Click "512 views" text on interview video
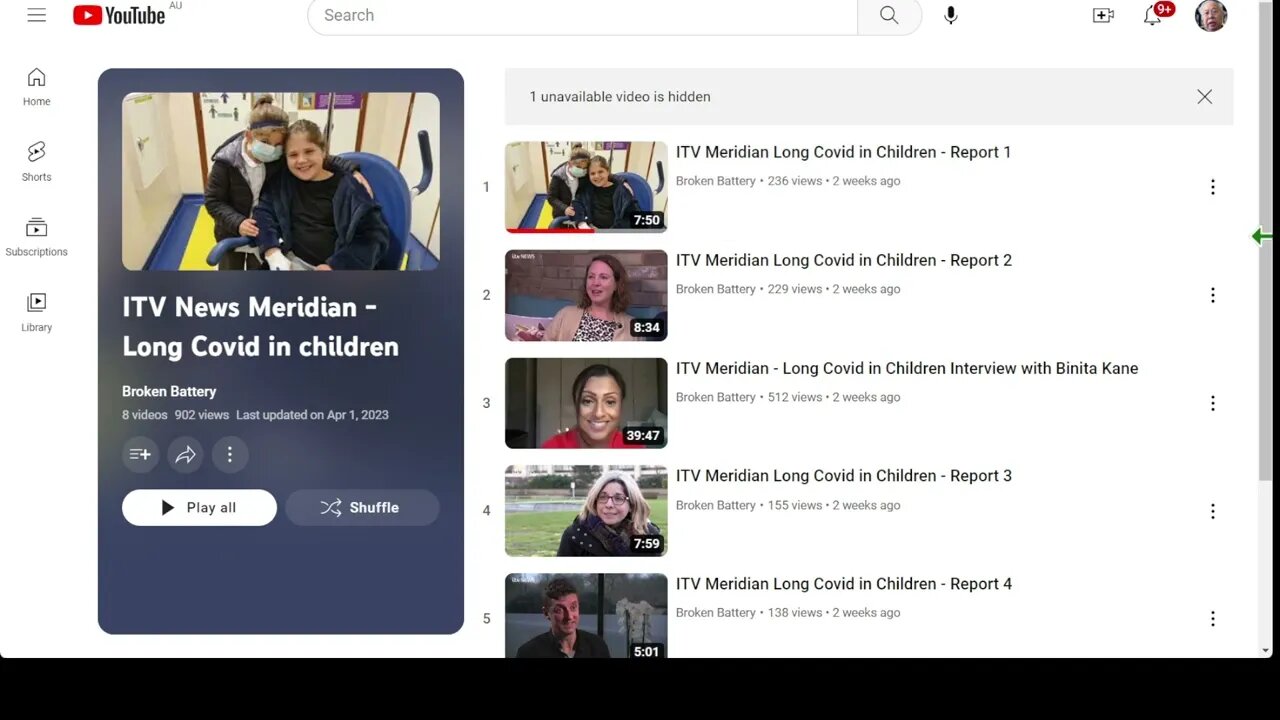This screenshot has height=720, width=1280. 794,397
